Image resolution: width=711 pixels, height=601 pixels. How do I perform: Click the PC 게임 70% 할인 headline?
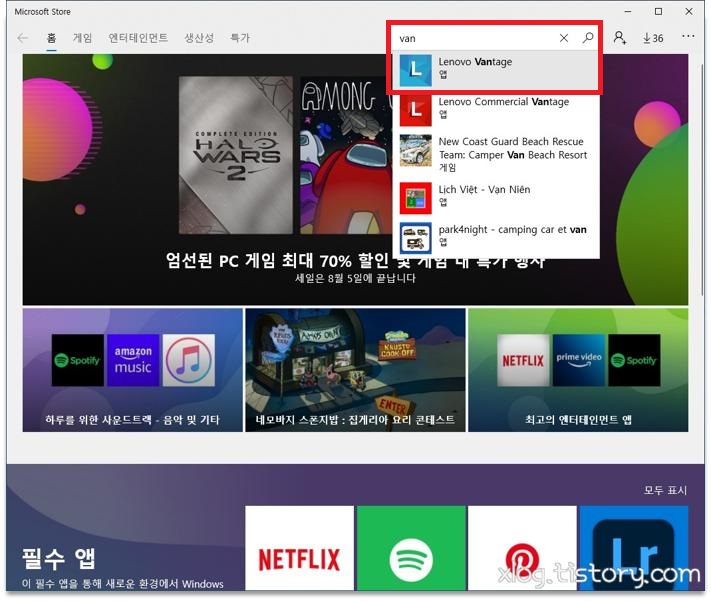coord(355,260)
